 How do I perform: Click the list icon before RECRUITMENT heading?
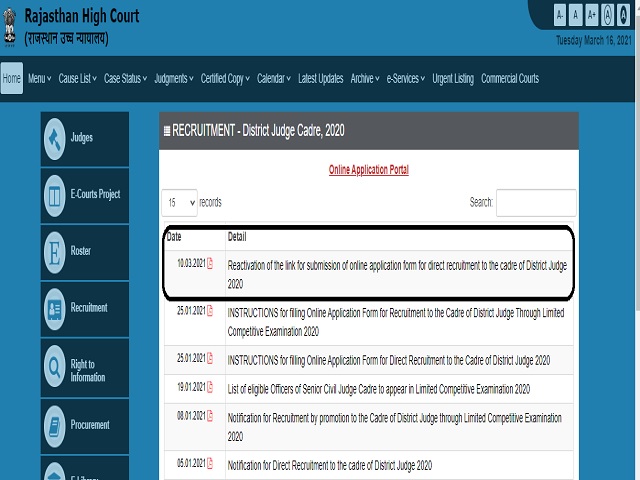167,131
